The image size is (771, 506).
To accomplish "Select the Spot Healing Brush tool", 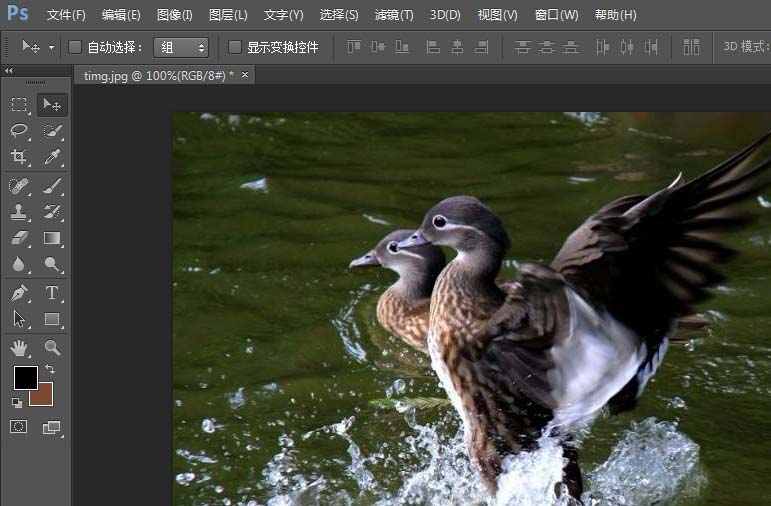I will point(19,186).
